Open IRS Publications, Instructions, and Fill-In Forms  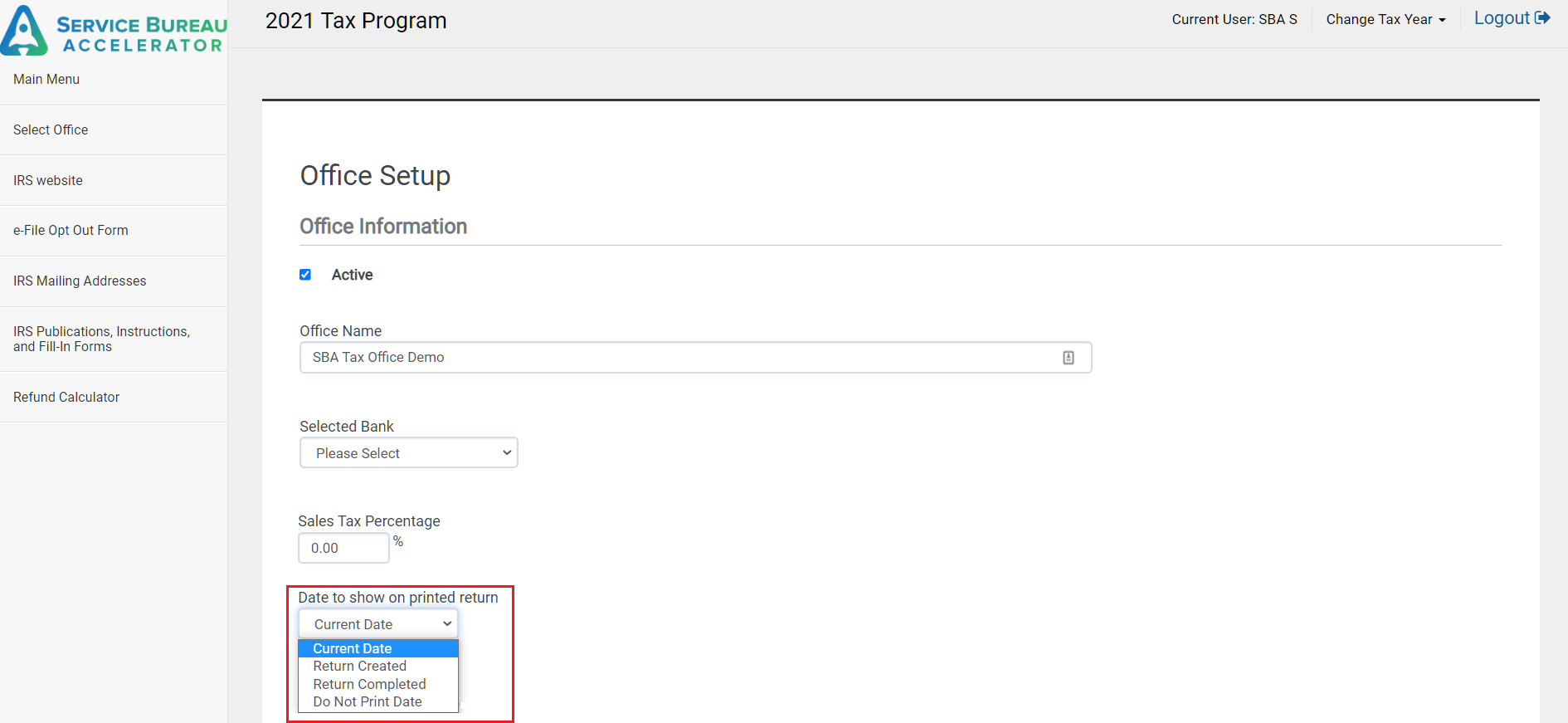101,339
